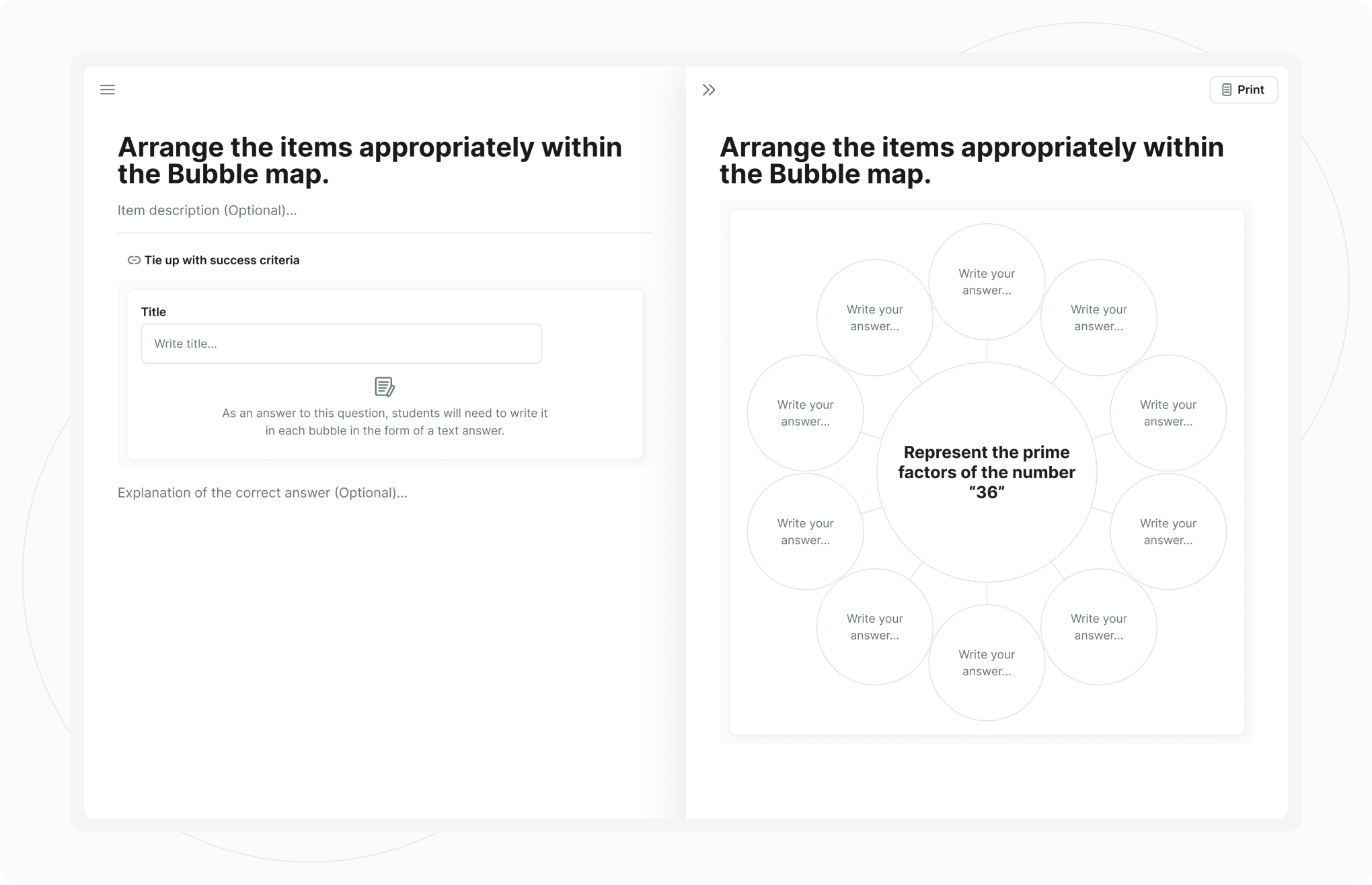Viewport: 1372px width, 885px height.
Task: Select the upper-right answer bubble
Action: (1099, 317)
